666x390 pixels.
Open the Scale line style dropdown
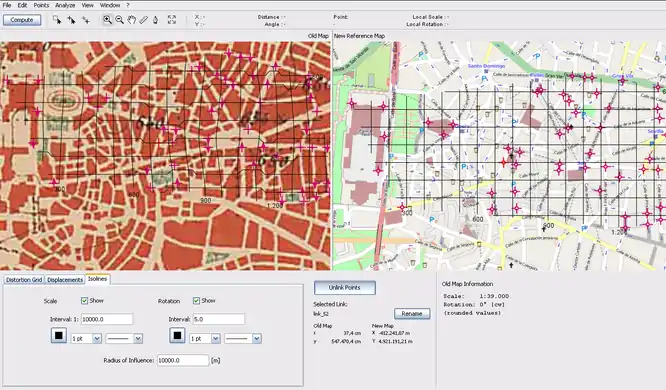124,339
